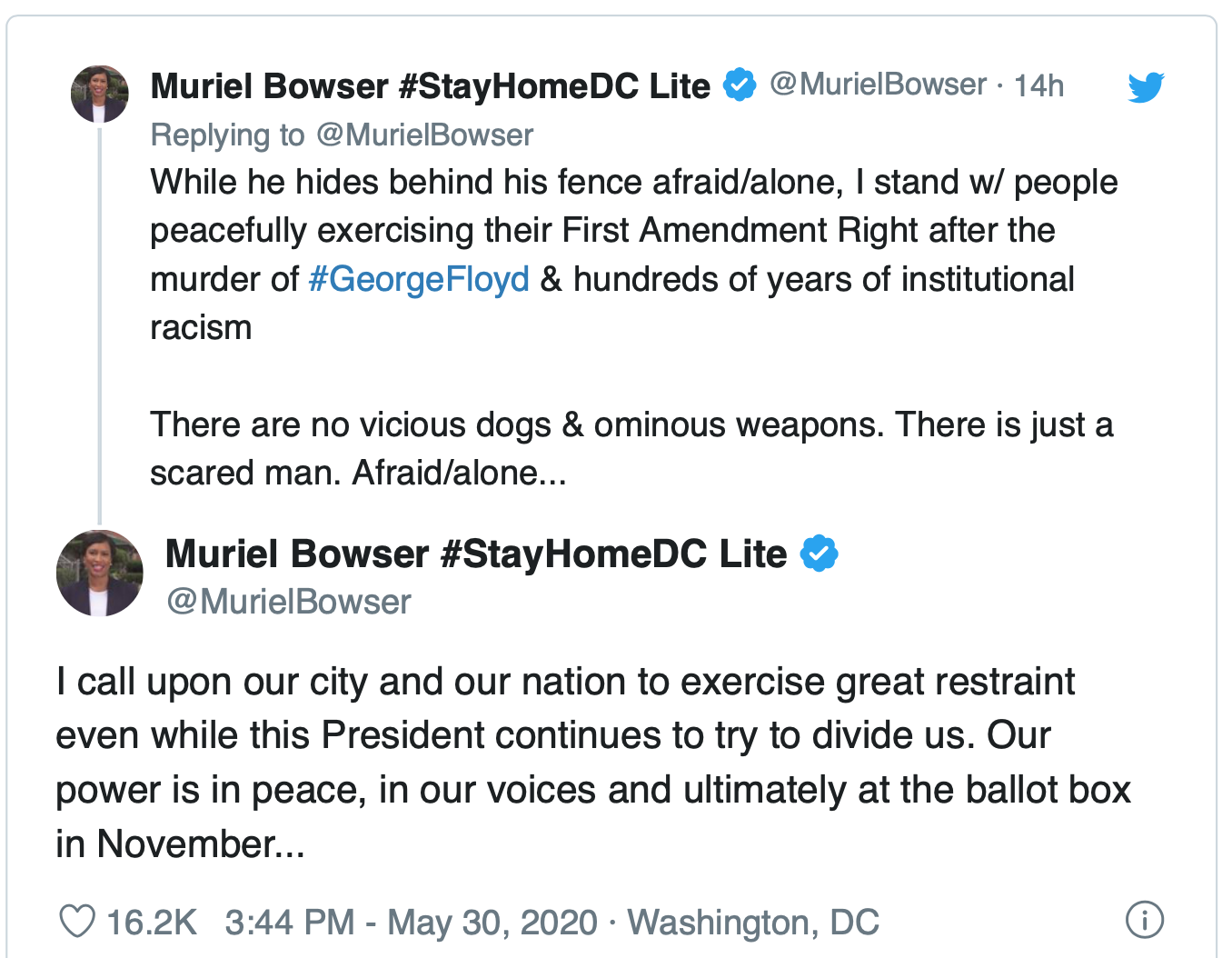Viewport: 1232px width, 958px height.
Task: Open the 14h timestamp of the reply tweet
Action: (1038, 85)
